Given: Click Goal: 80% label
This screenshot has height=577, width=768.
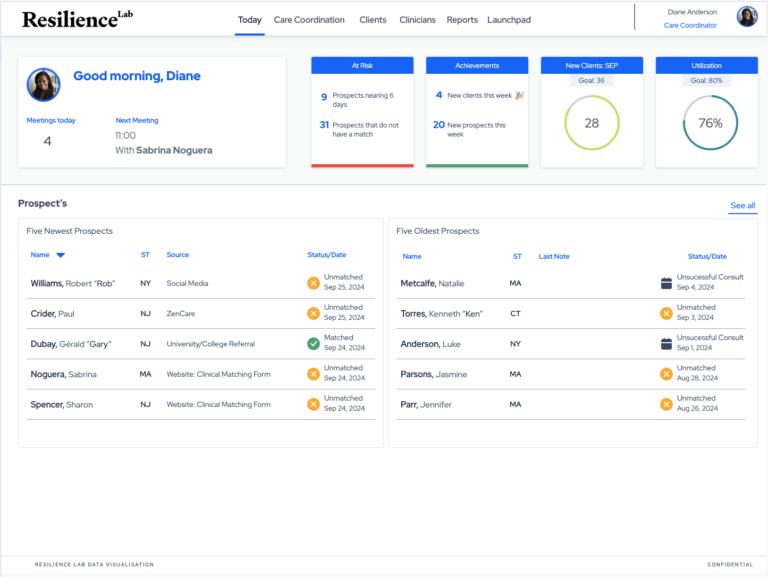Looking at the screenshot, I should [707, 80].
